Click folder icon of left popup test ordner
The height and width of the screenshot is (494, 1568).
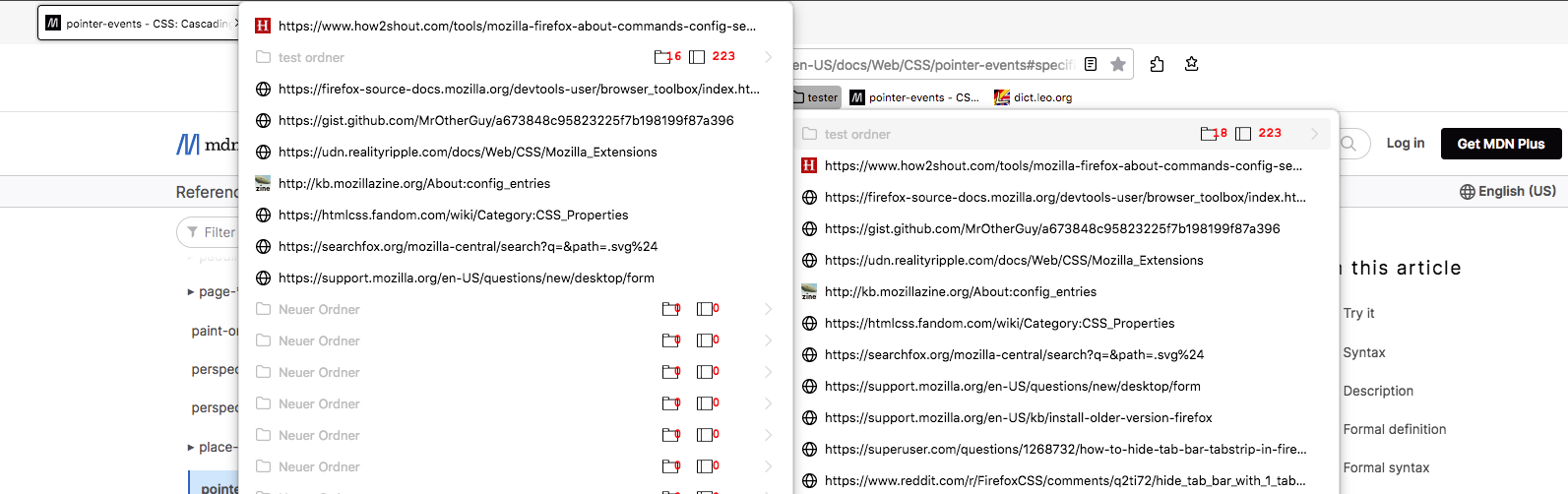click(x=263, y=57)
